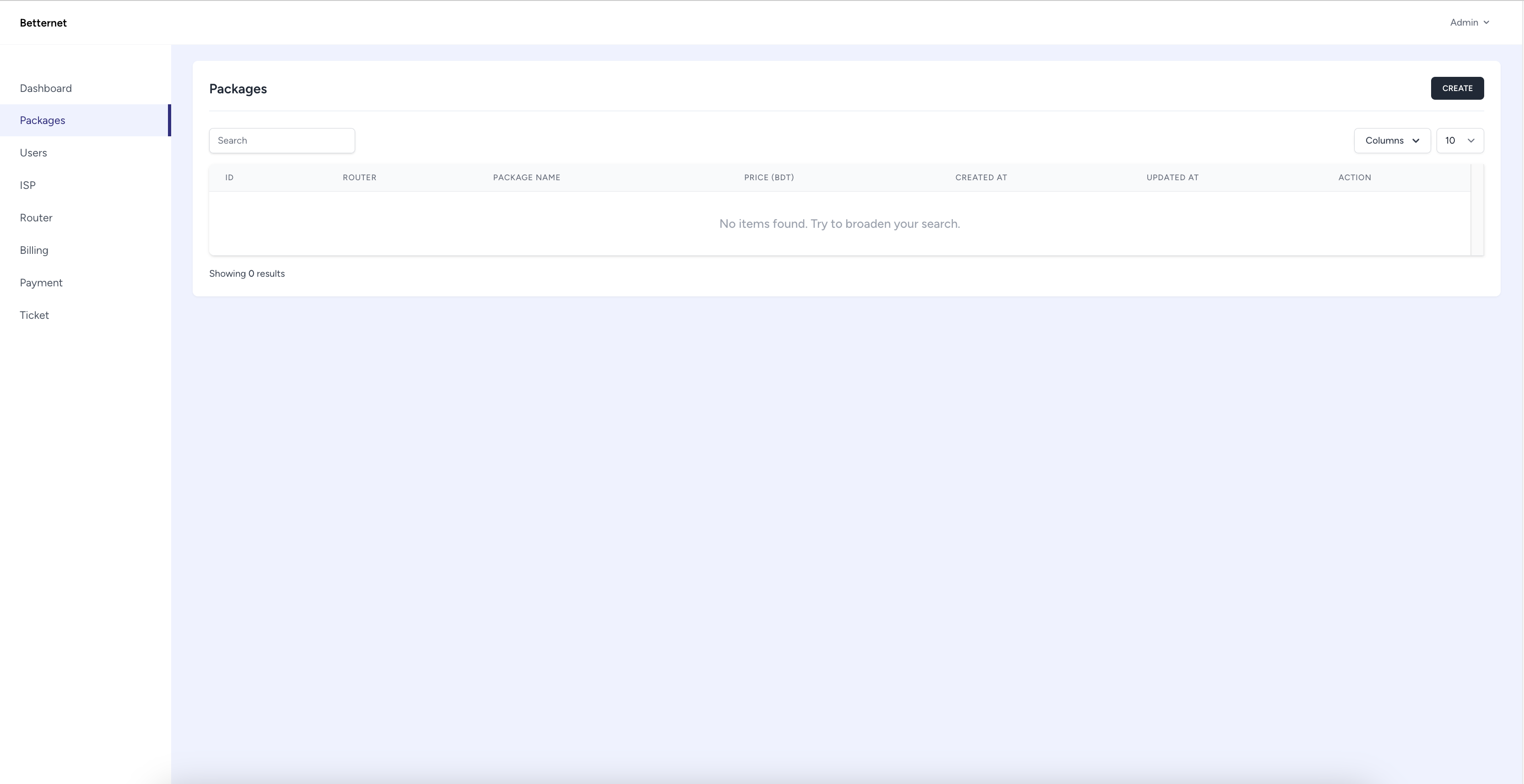Open the Router section

coord(36,218)
